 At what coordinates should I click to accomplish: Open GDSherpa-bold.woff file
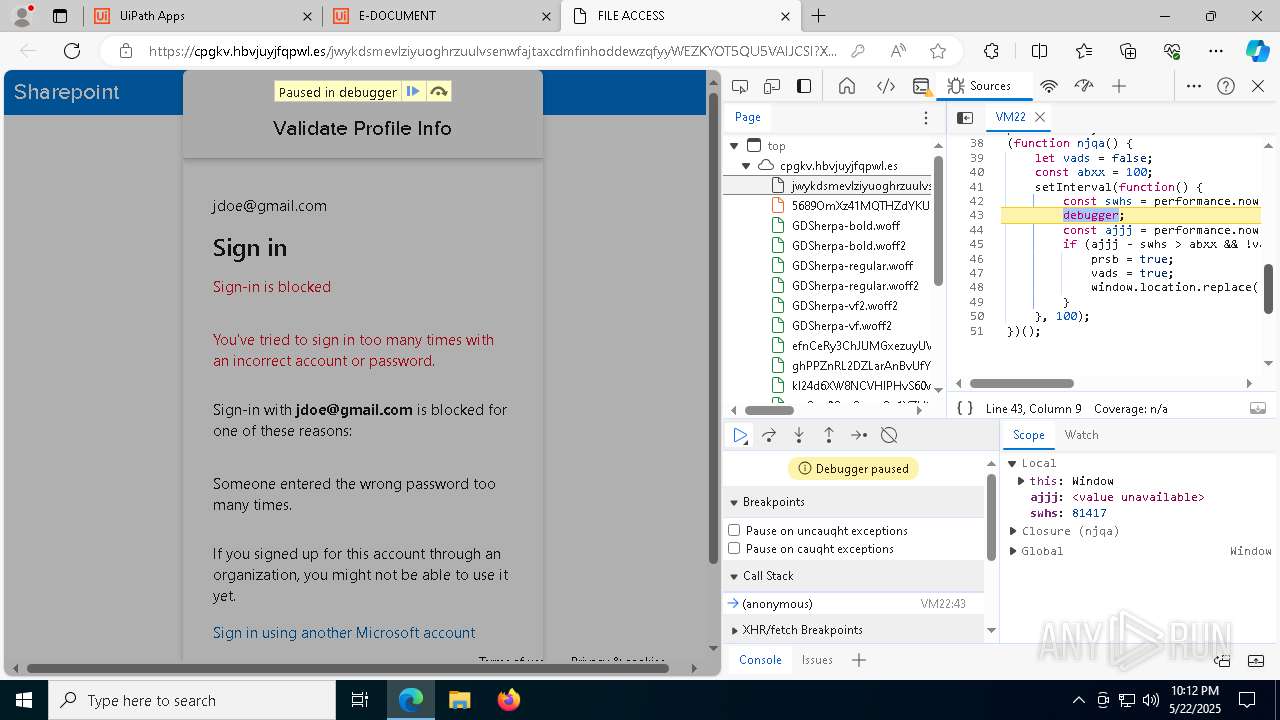tap(846, 225)
